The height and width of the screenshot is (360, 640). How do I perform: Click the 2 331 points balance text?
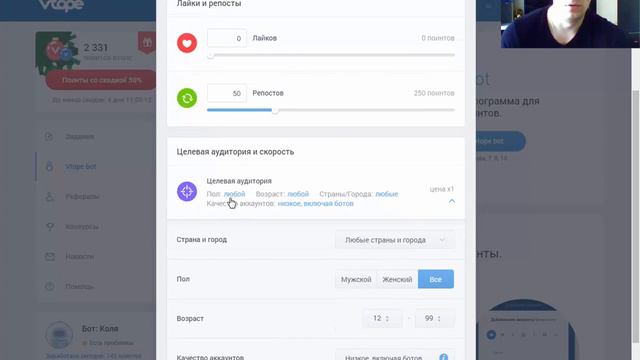coord(96,48)
